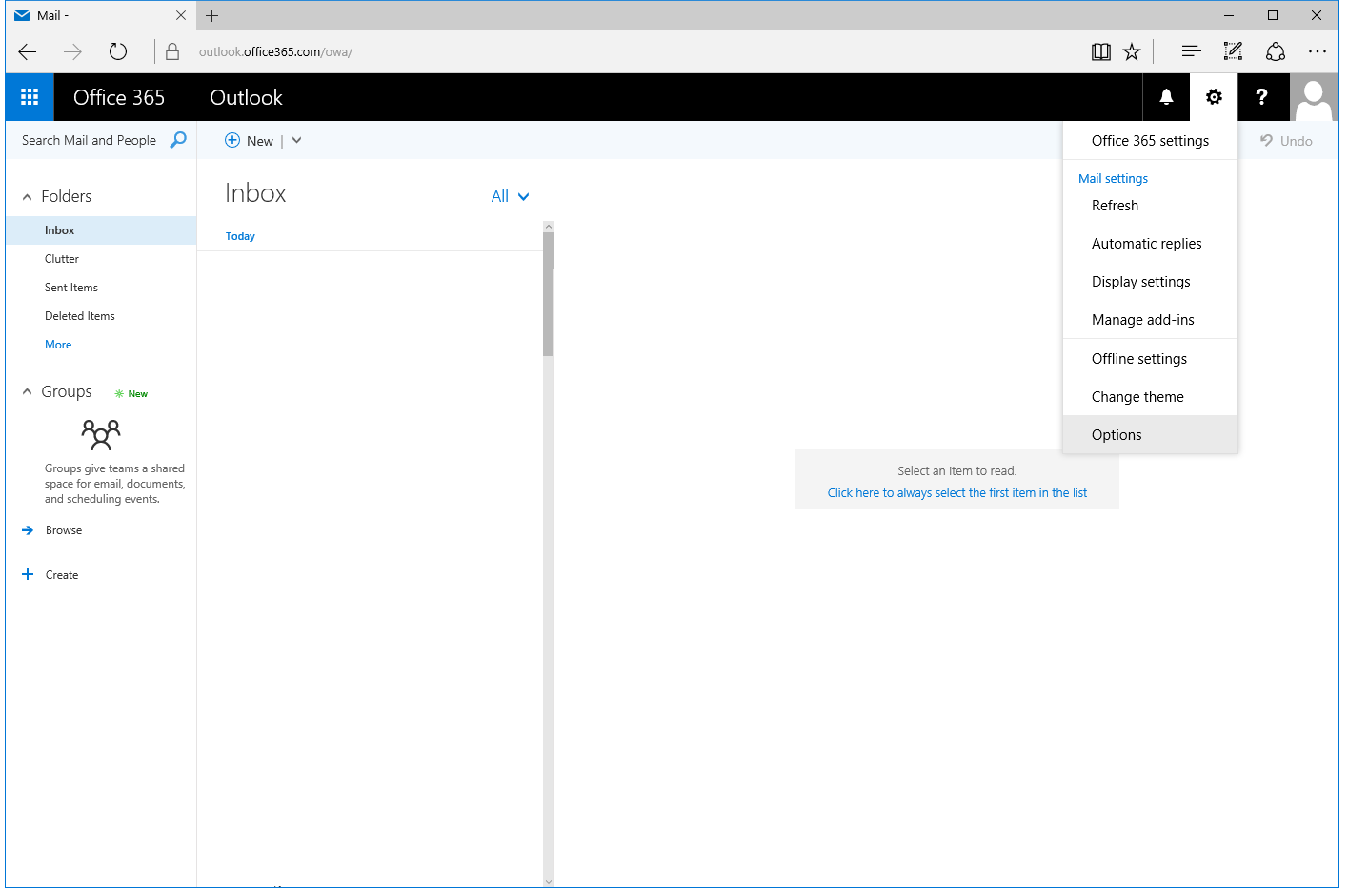Click the search magnifier icon
The width and height of the screenshot is (1348, 896).
click(178, 140)
